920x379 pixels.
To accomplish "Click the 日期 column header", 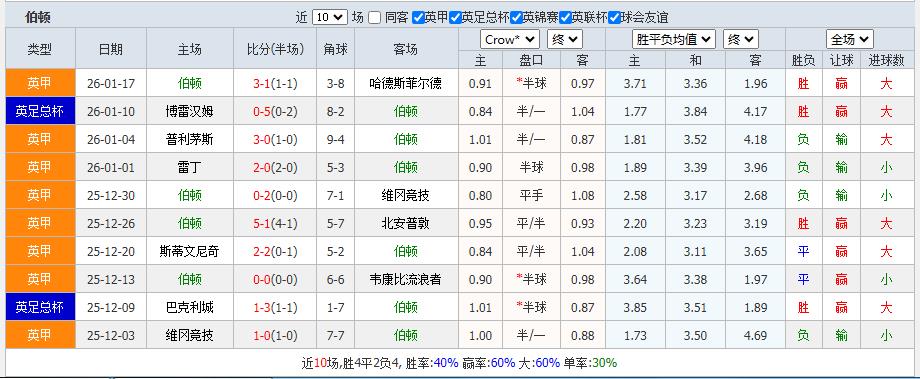I will click(x=111, y=50).
